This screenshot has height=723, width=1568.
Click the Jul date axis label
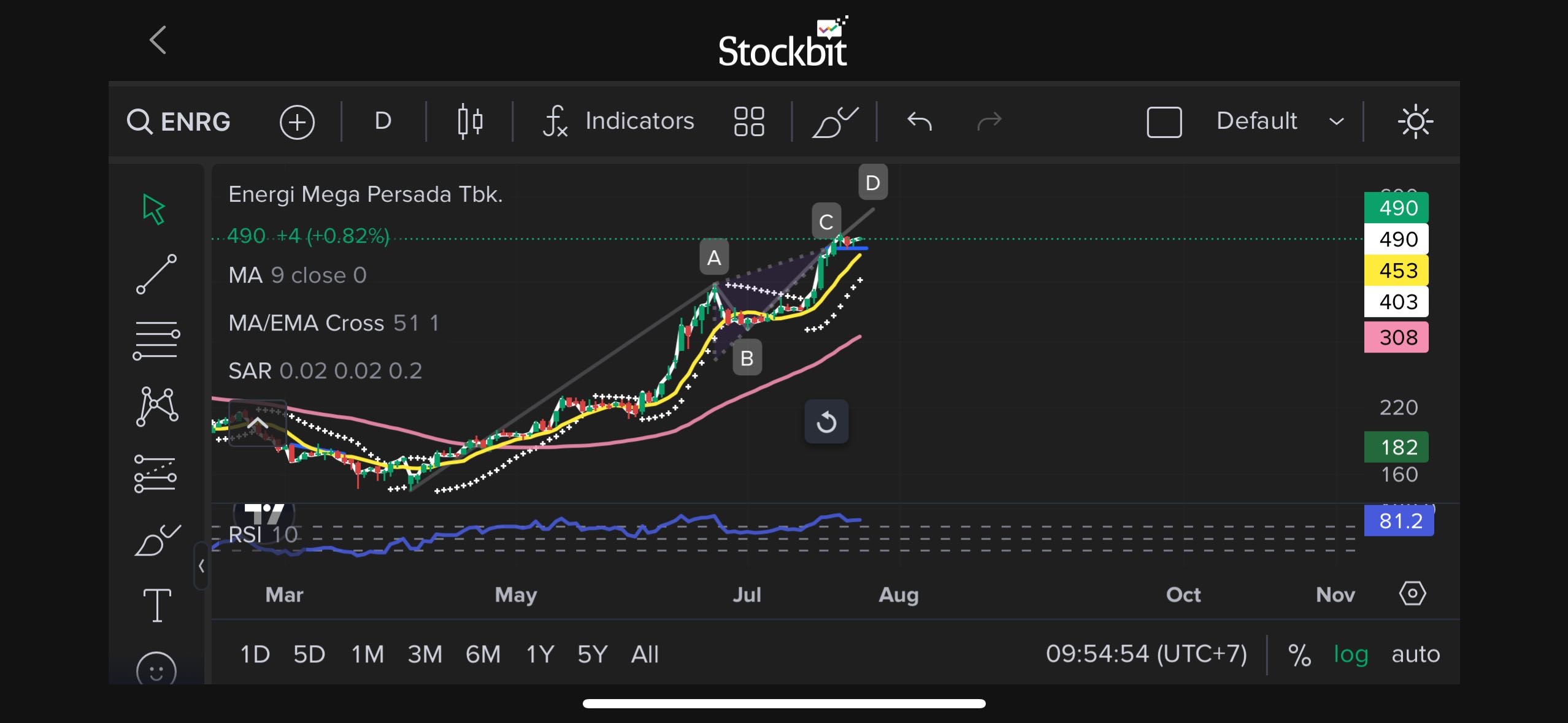[x=747, y=595]
